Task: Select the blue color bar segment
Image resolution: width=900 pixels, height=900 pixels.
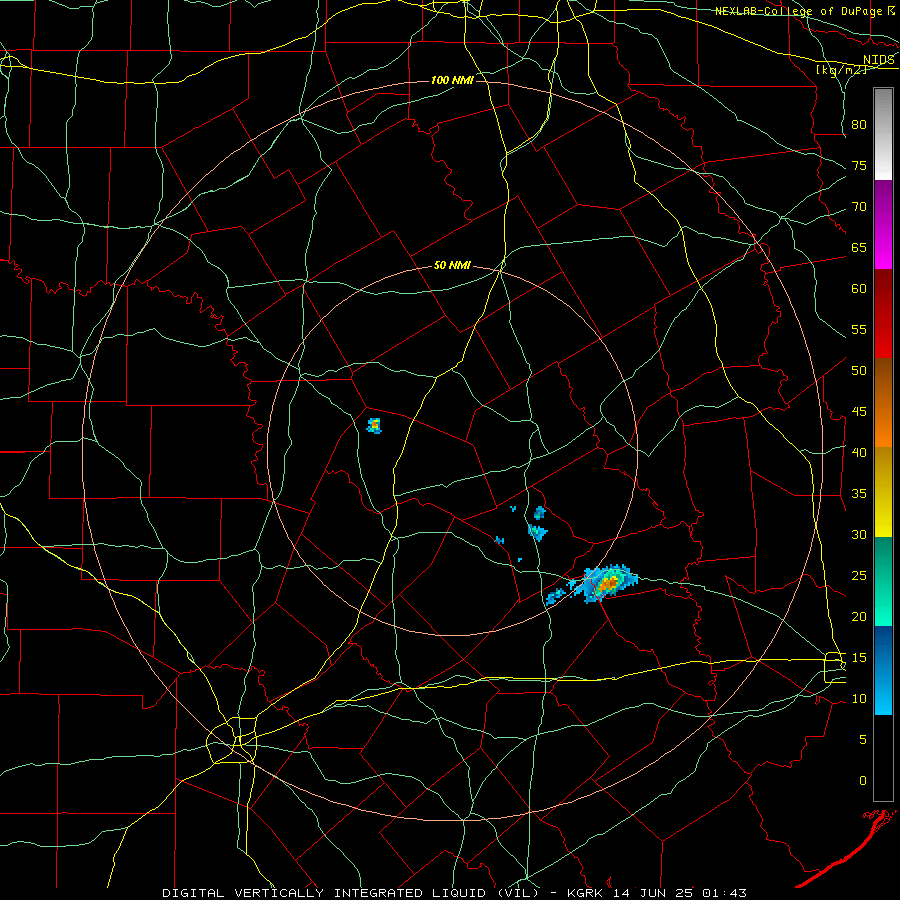Action: coord(883,670)
